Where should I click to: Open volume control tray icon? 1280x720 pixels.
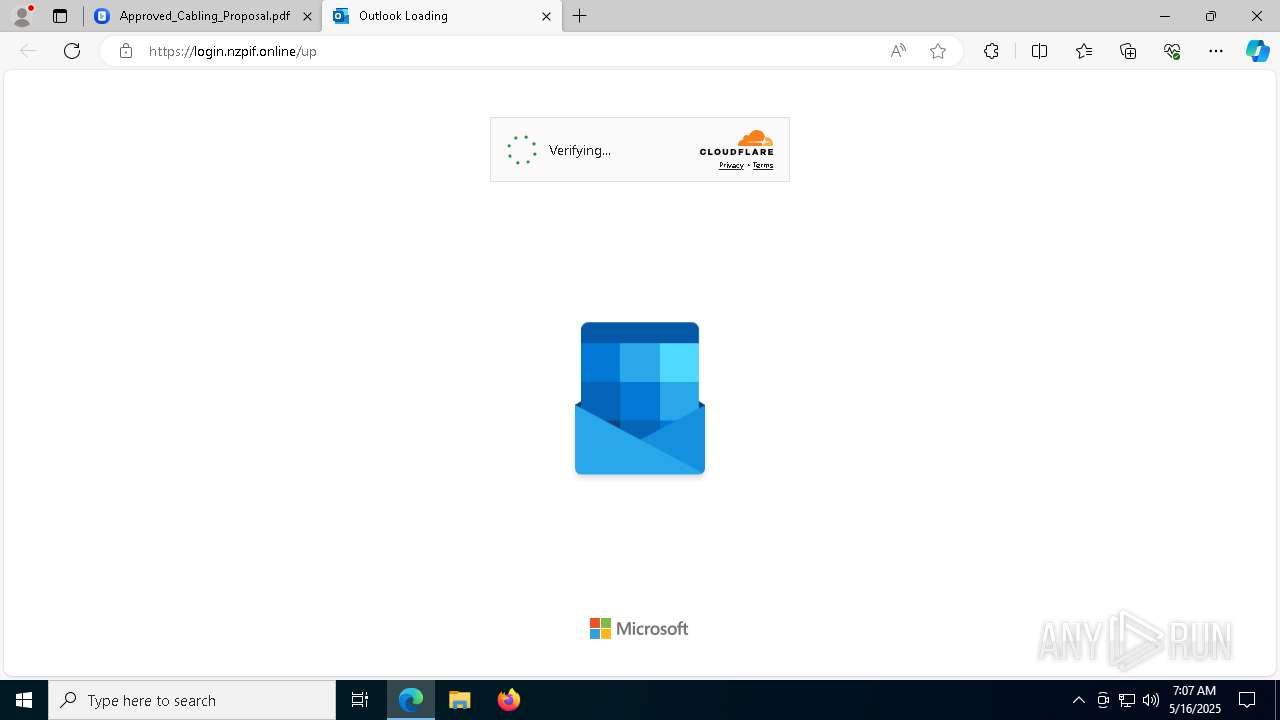pyautogui.click(x=1151, y=700)
